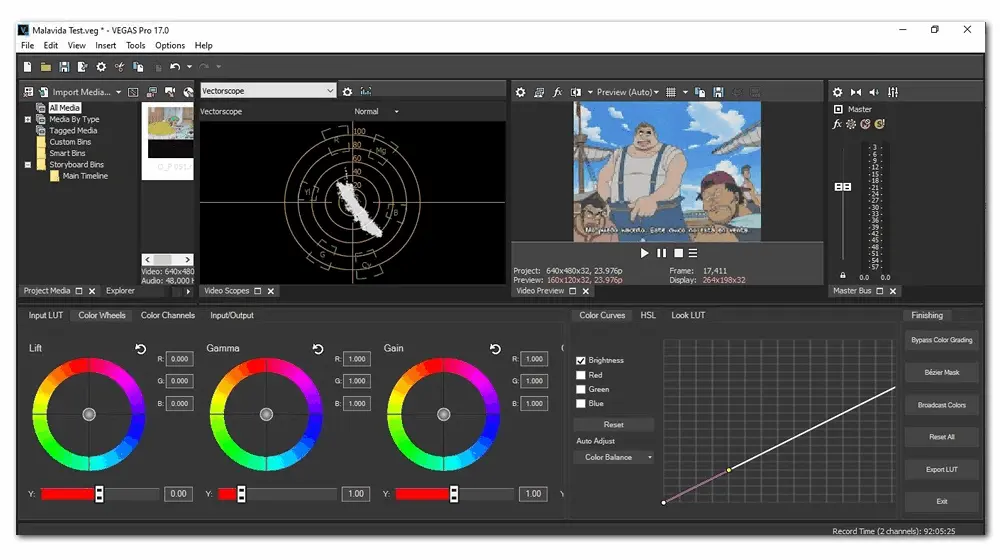Switch to the Color Channels tab

(168, 315)
